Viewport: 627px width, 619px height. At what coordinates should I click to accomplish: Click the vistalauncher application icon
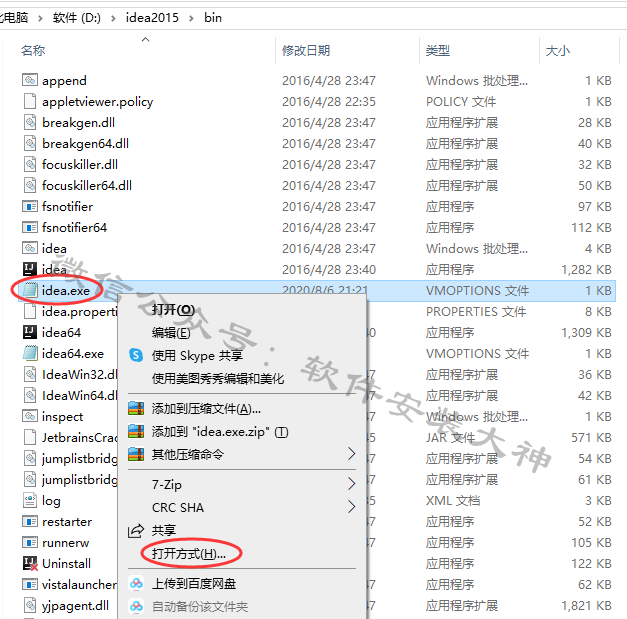click(30, 584)
